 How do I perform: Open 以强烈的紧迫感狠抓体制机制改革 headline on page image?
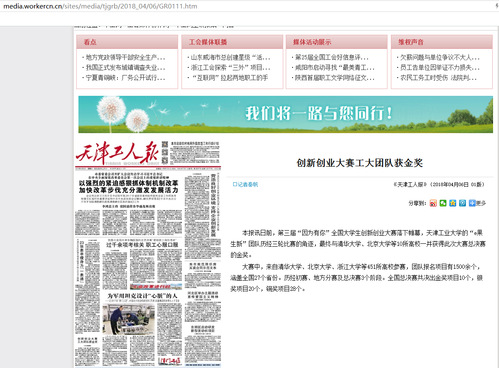129,187
